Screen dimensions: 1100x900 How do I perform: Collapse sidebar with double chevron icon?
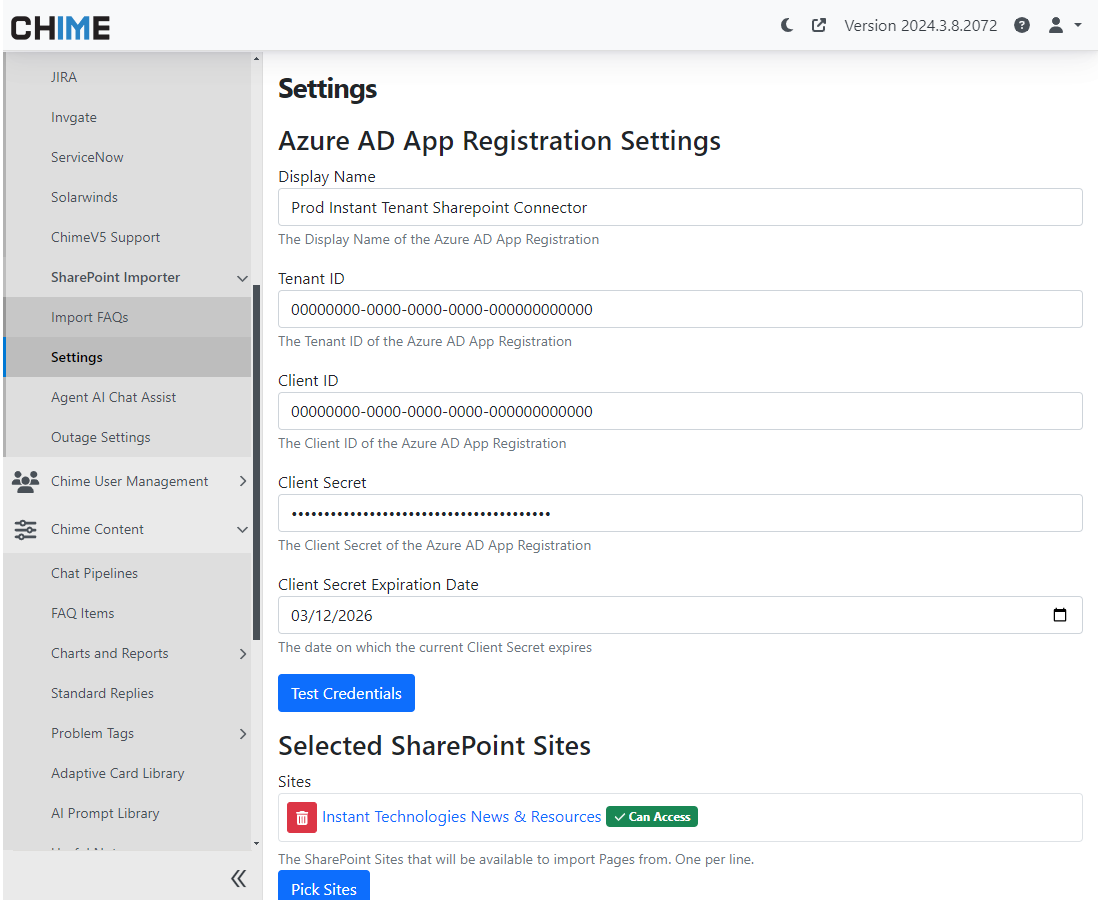(239, 878)
